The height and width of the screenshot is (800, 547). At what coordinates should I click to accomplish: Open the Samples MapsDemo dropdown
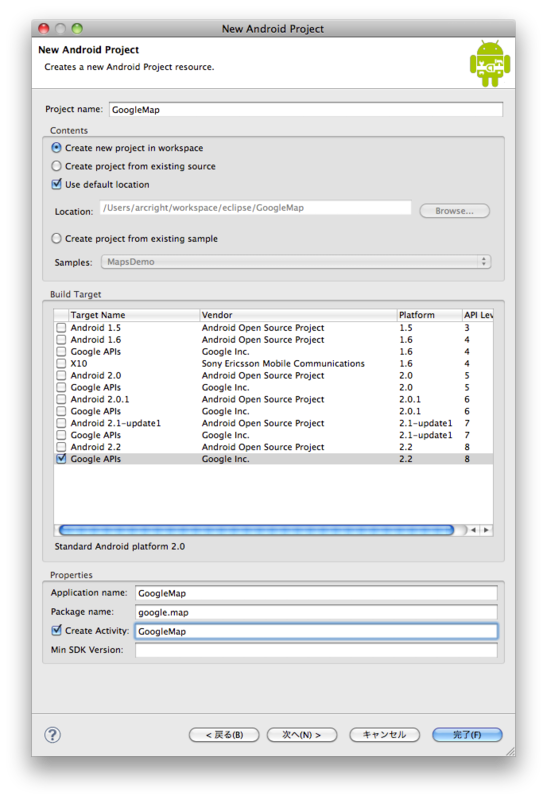click(x=296, y=262)
